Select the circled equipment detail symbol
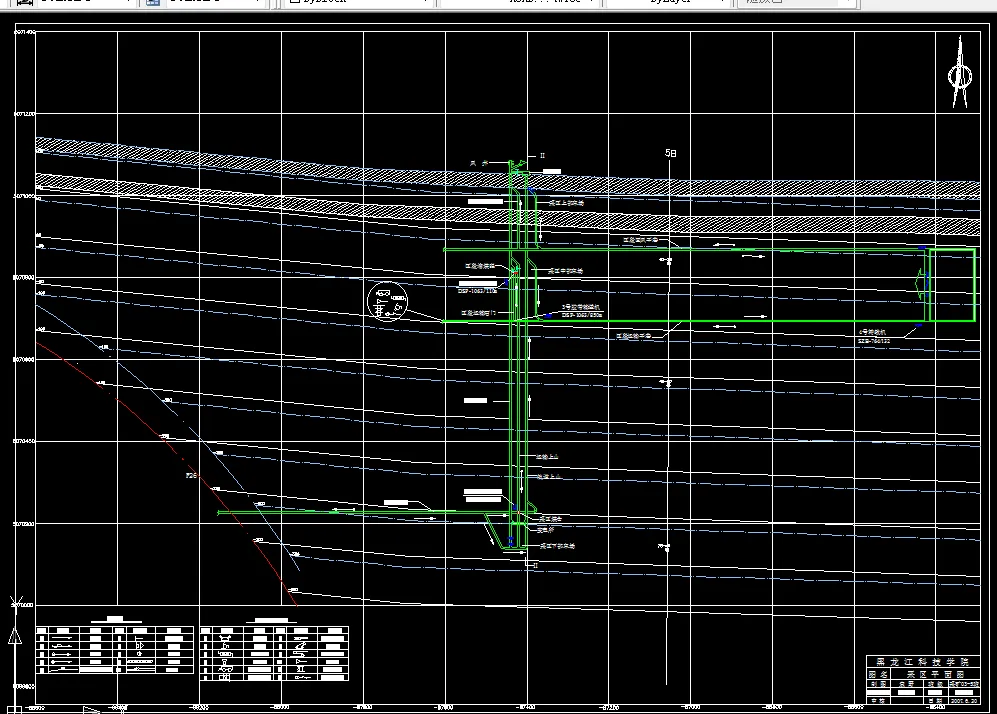 (387, 301)
